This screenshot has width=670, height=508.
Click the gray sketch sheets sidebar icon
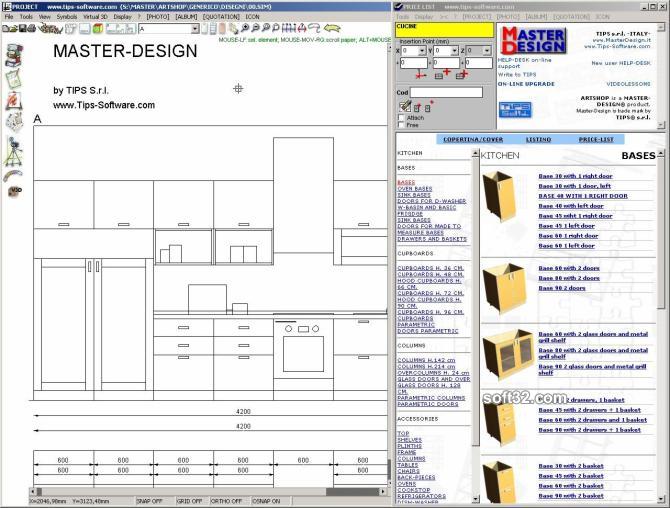14,122
